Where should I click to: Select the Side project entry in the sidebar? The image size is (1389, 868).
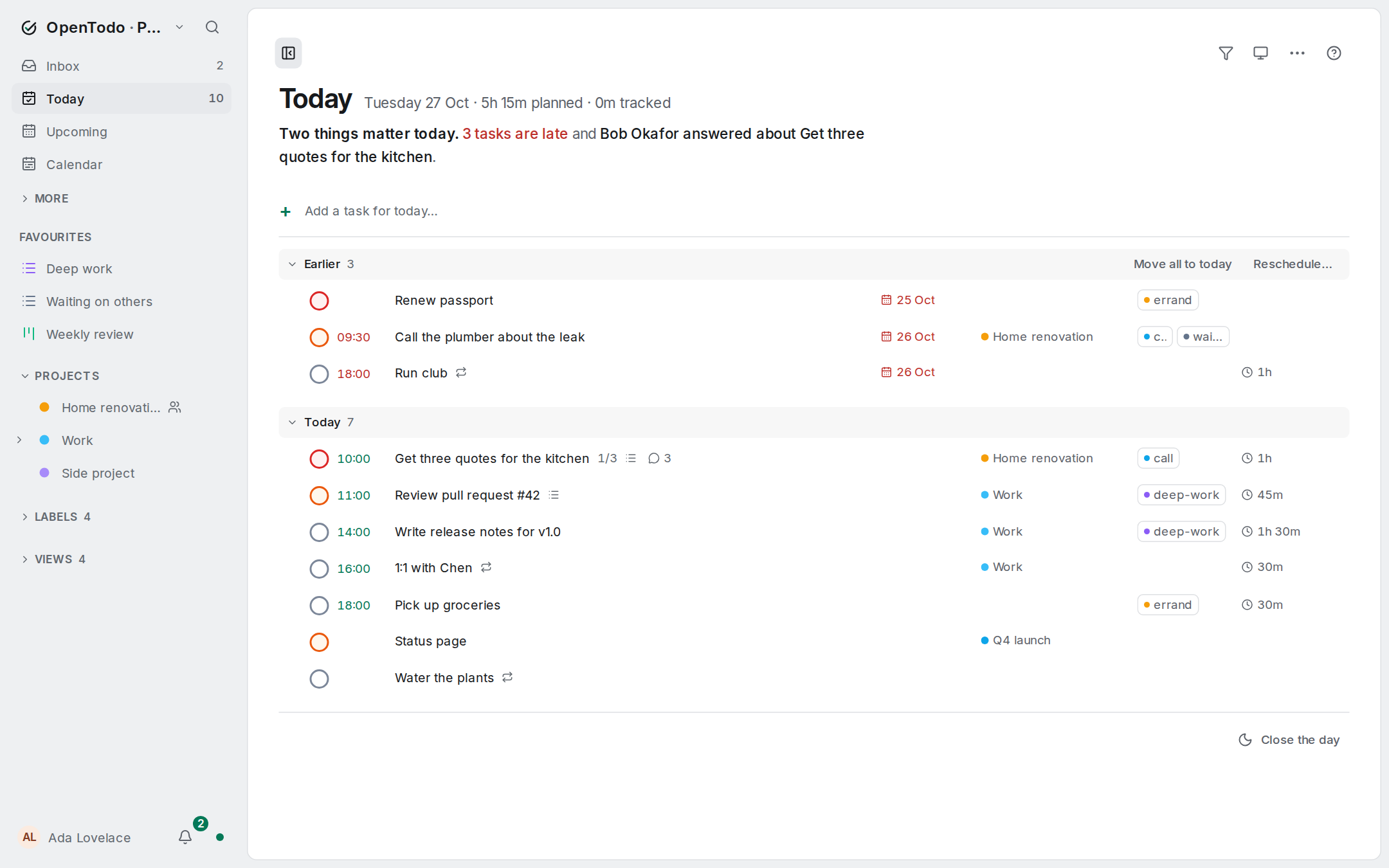point(122,473)
